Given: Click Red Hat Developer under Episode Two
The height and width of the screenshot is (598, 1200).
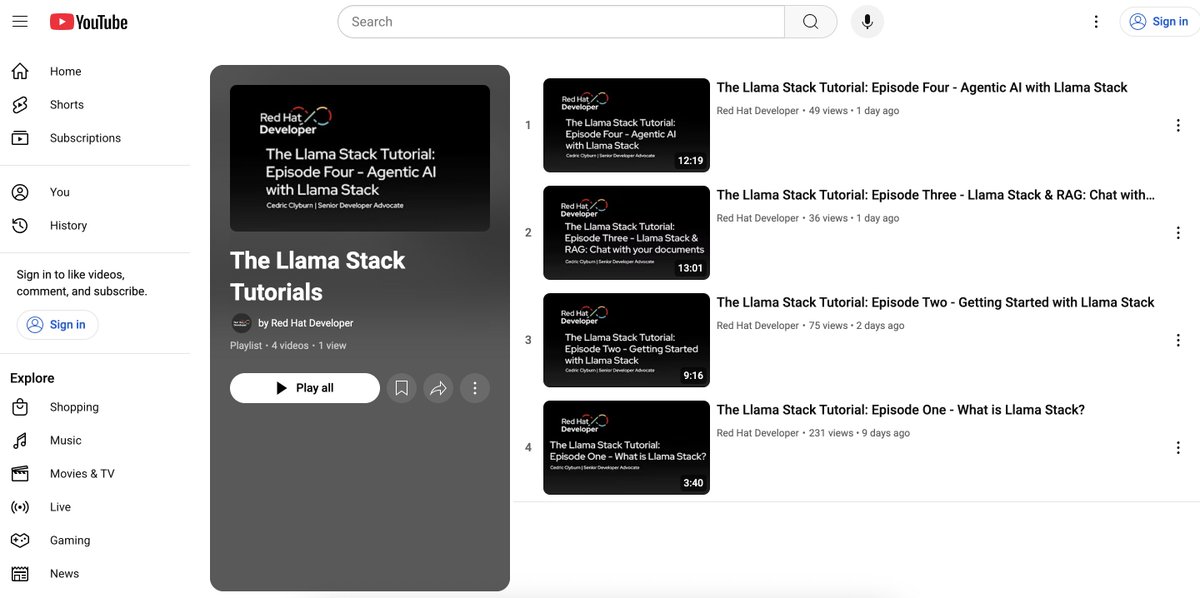Looking at the screenshot, I should click(758, 326).
